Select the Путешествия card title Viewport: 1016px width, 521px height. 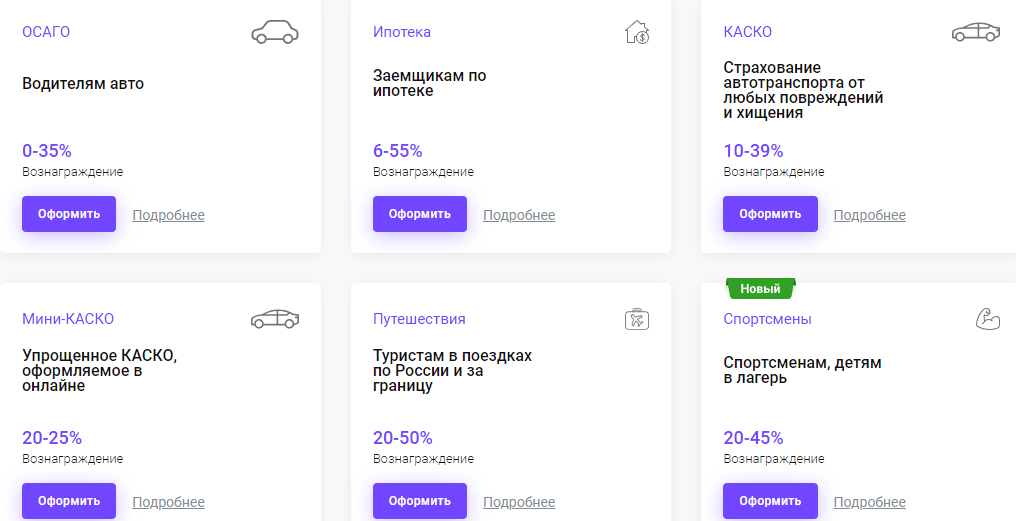(x=419, y=319)
